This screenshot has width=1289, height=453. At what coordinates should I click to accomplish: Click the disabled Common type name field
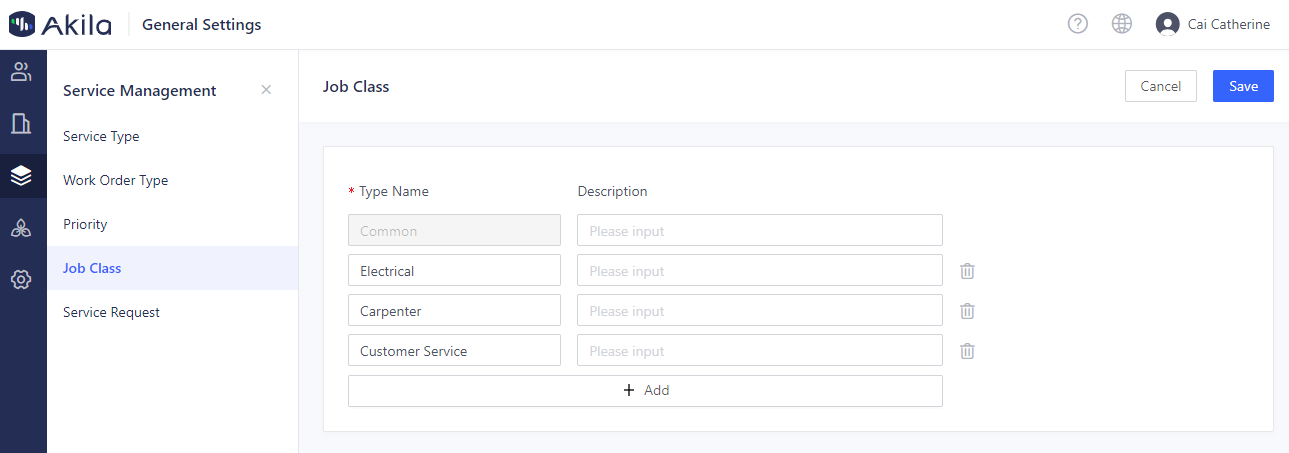(x=454, y=230)
